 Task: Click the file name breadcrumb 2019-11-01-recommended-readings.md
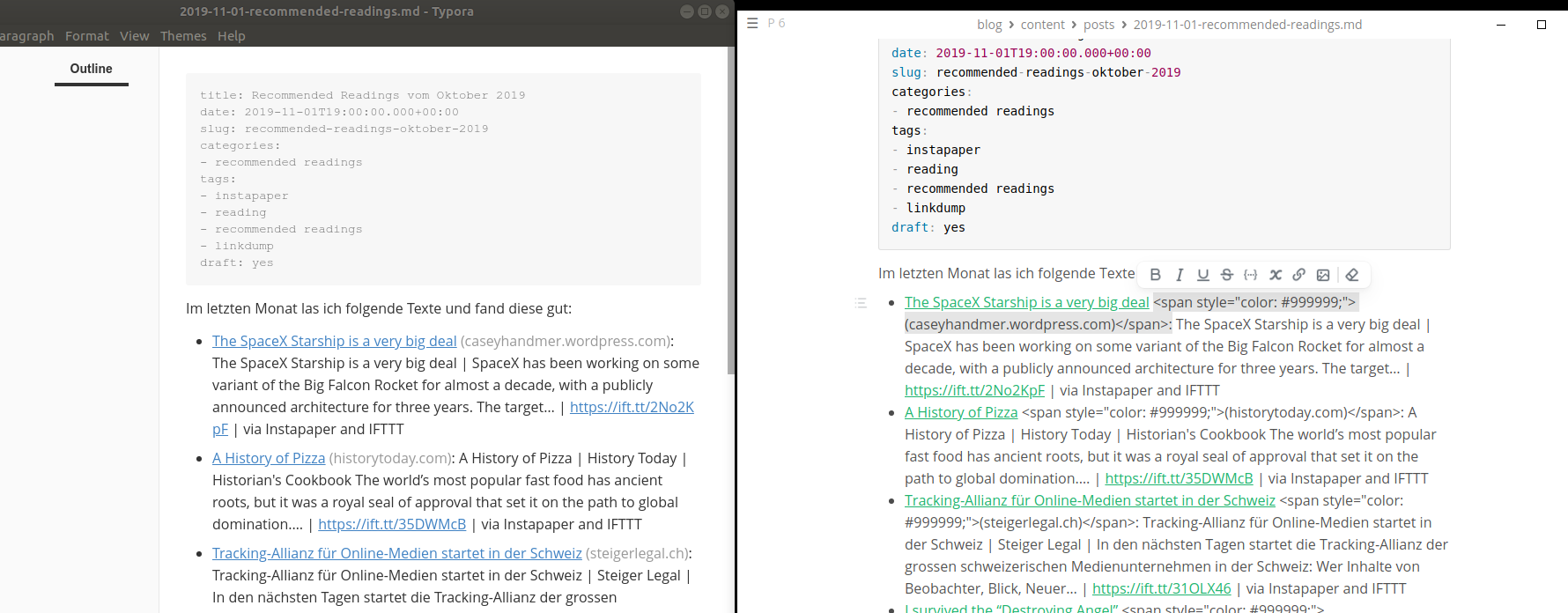coord(1247,25)
